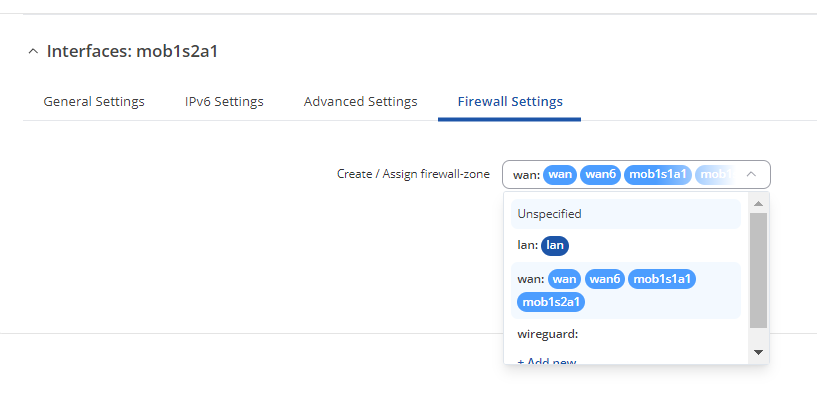Click the mob1s2a1 badge in the list
This screenshot has height=413, width=817.
pyautogui.click(x=552, y=301)
